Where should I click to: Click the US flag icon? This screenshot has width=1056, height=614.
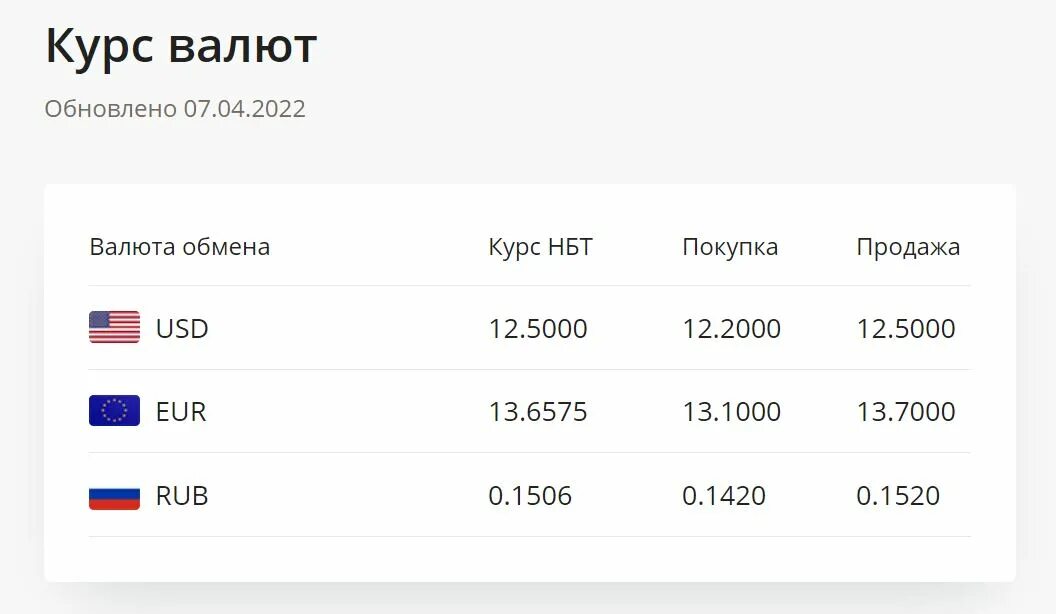pyautogui.click(x=114, y=328)
